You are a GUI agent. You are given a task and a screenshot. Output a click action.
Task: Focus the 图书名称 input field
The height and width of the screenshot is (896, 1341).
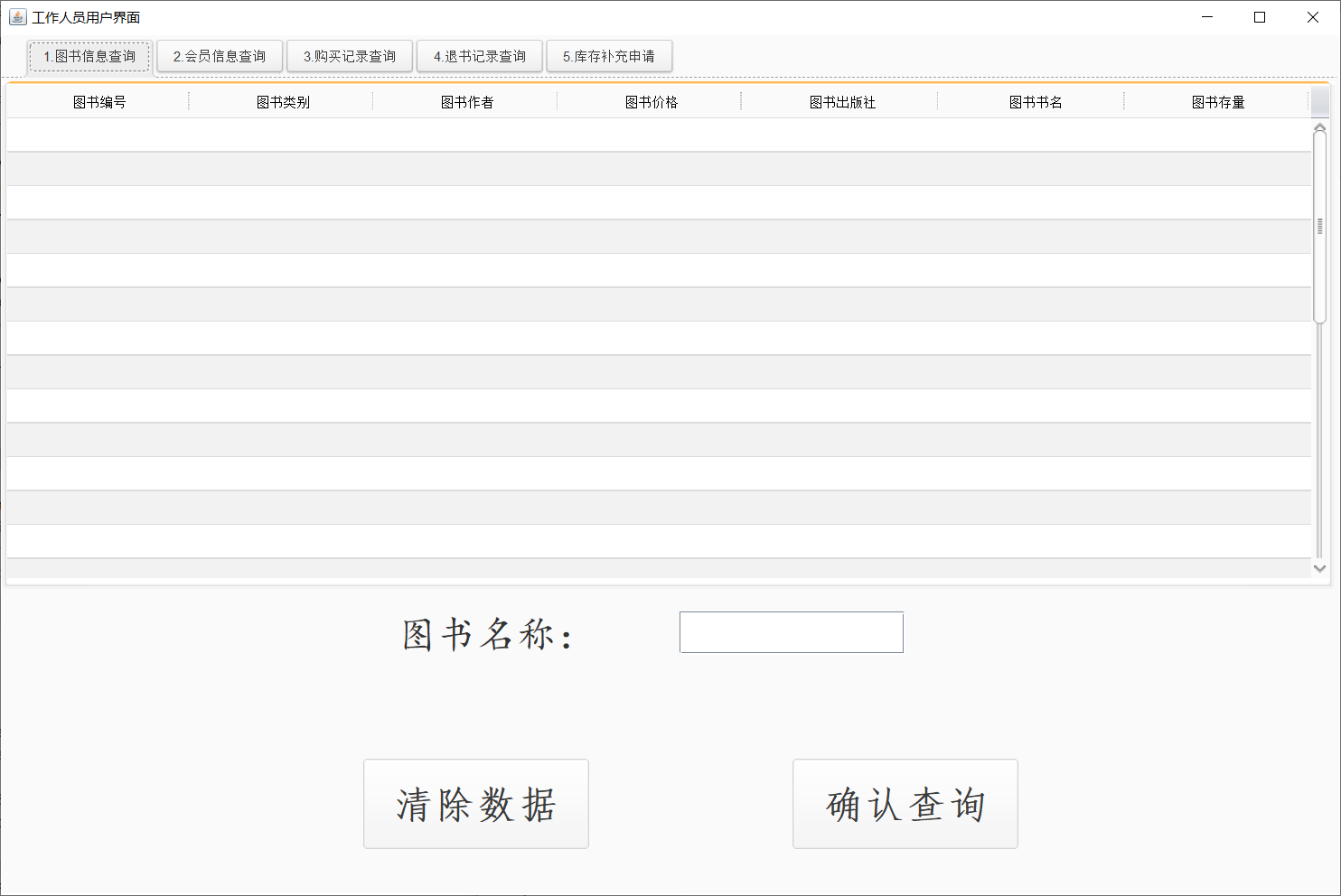792,632
